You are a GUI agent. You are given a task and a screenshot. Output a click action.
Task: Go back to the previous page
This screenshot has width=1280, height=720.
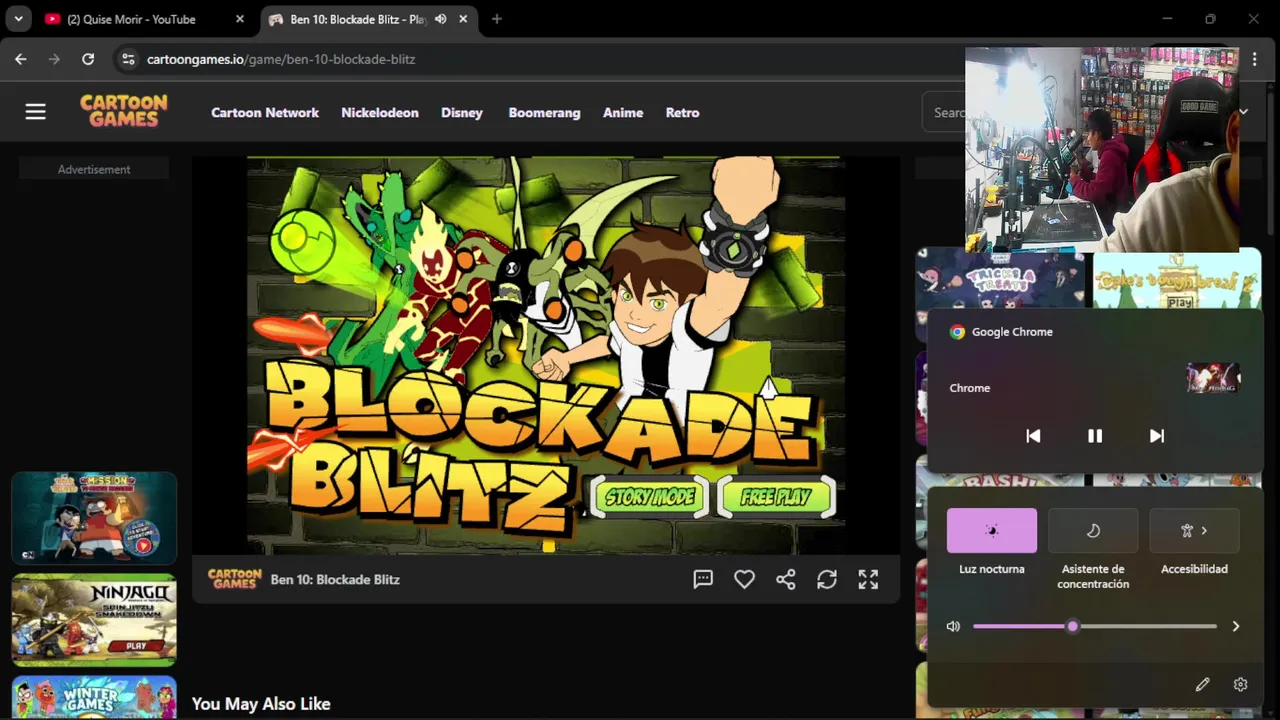tap(21, 59)
